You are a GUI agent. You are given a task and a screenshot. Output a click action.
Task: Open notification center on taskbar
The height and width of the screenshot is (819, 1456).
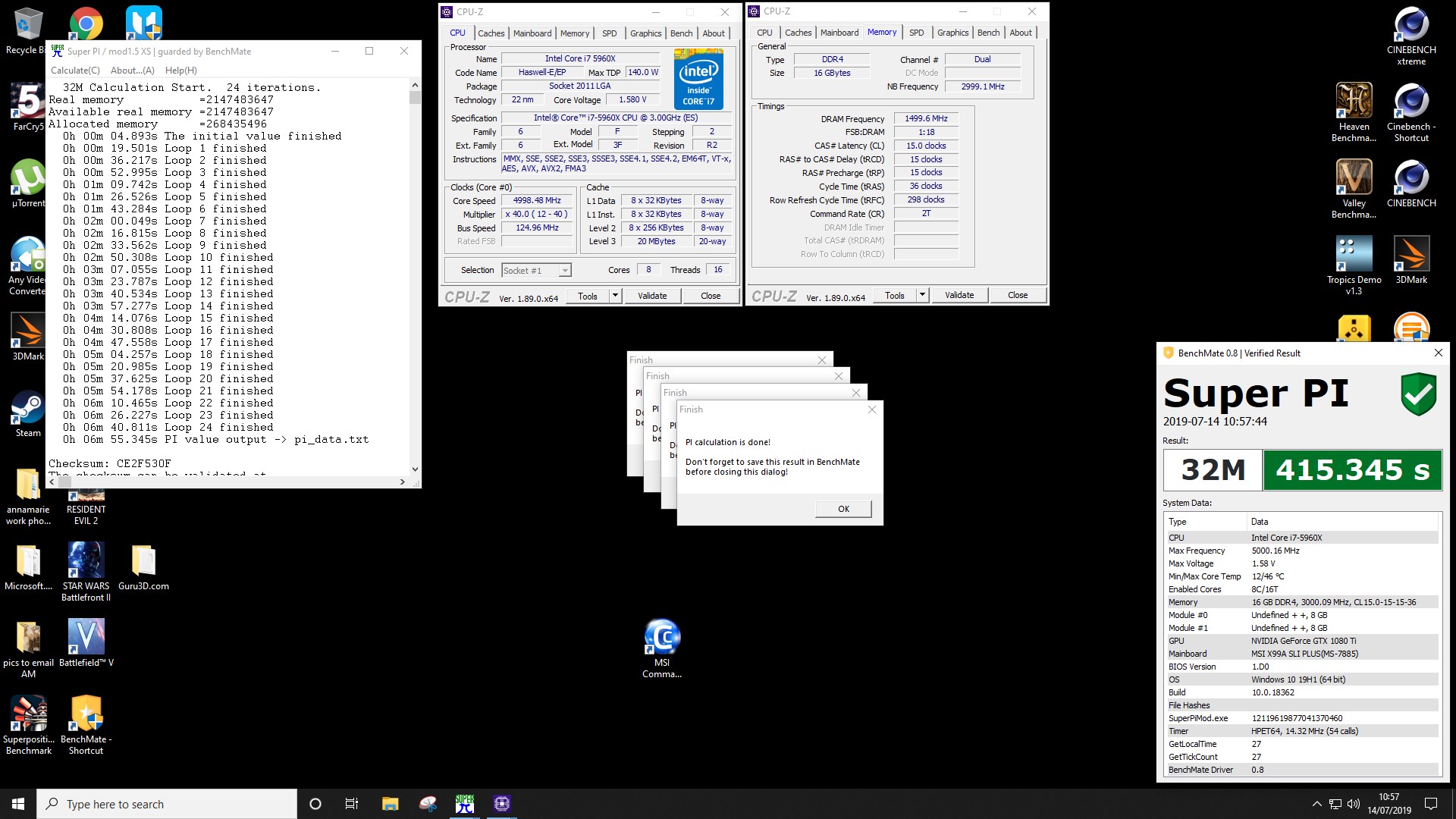tap(1431, 804)
